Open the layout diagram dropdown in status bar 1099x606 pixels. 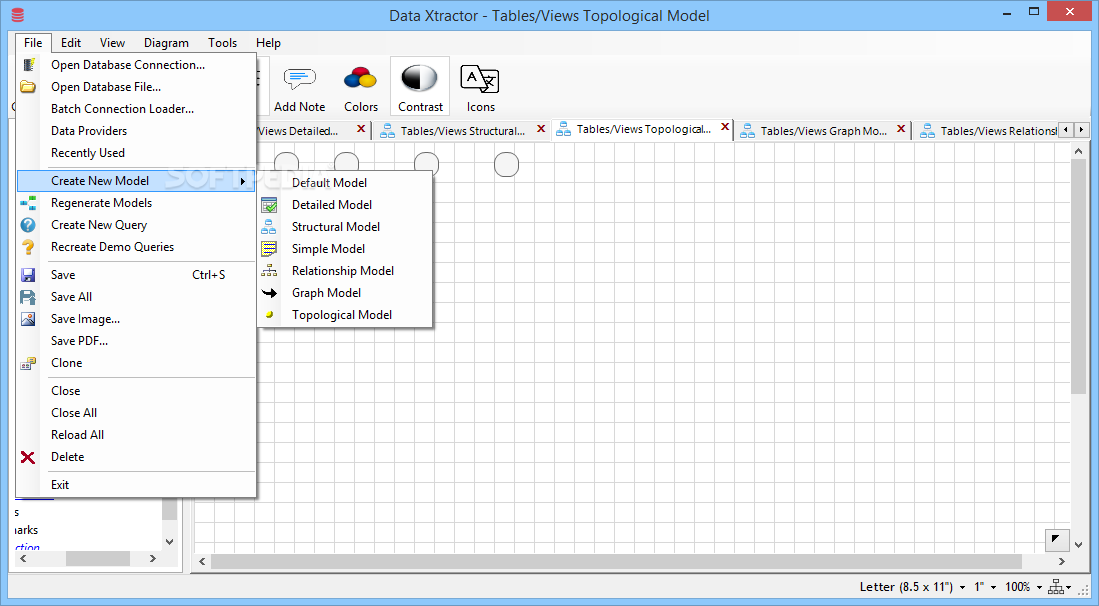1059,587
